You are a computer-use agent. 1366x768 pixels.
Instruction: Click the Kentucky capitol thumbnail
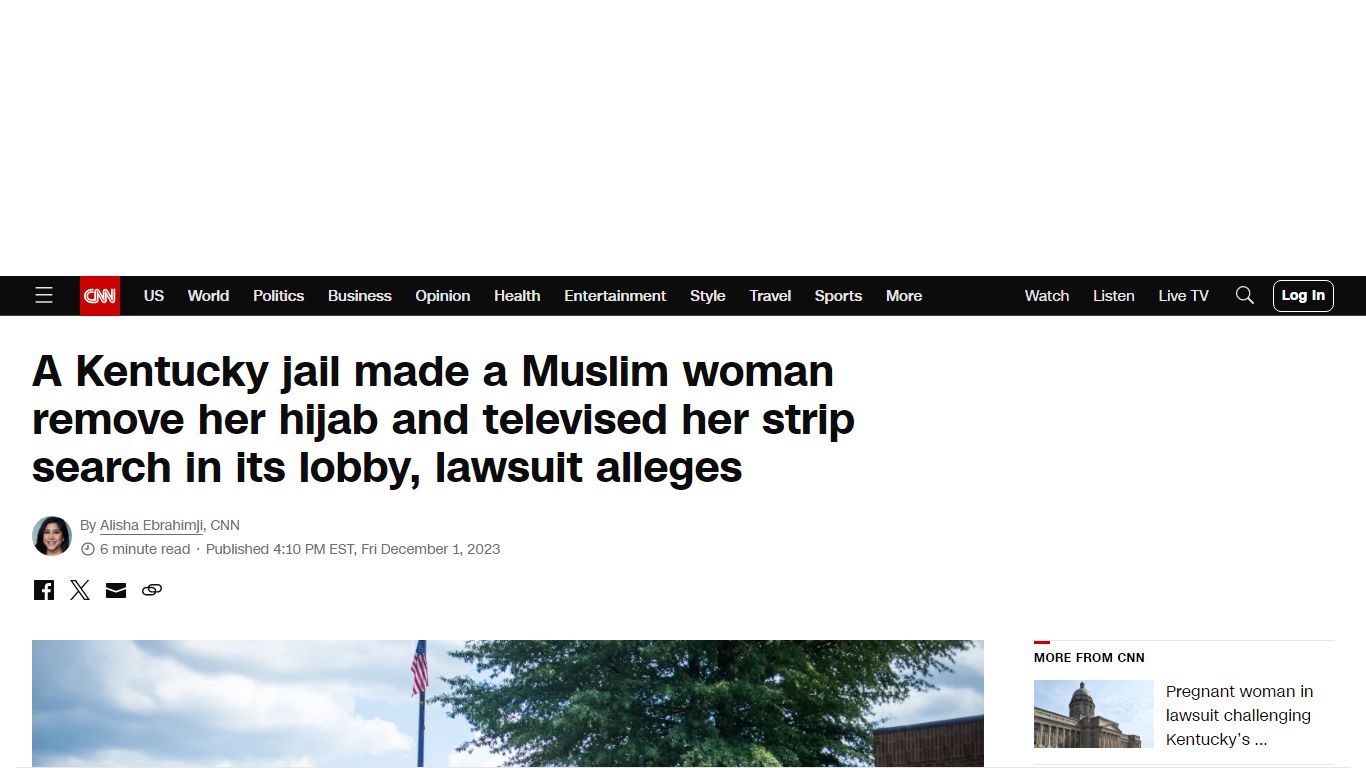(x=1094, y=714)
